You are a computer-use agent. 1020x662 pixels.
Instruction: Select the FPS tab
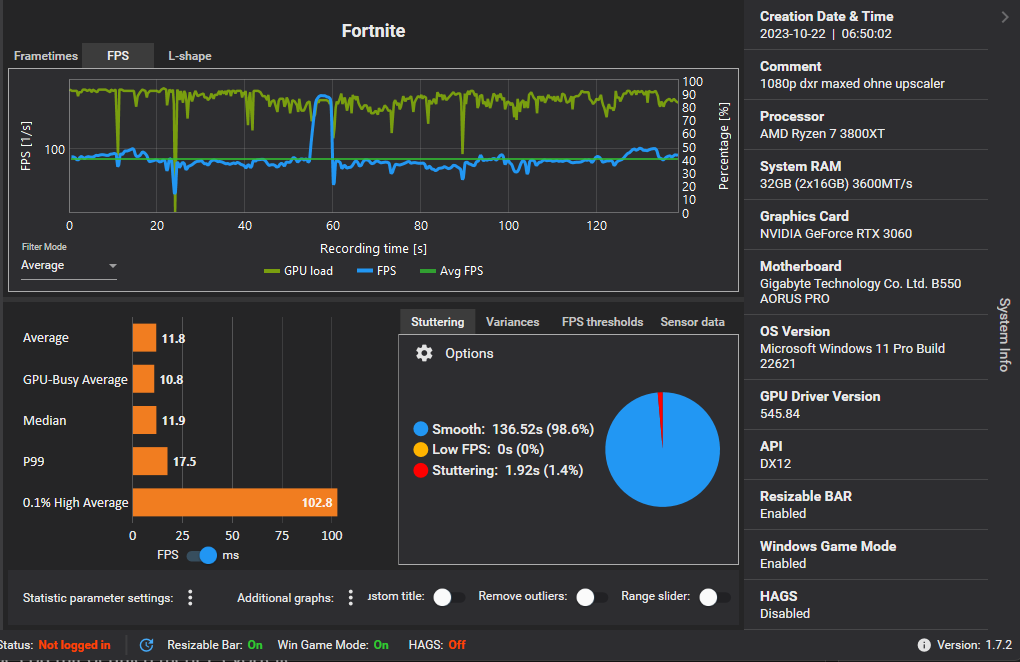point(118,56)
